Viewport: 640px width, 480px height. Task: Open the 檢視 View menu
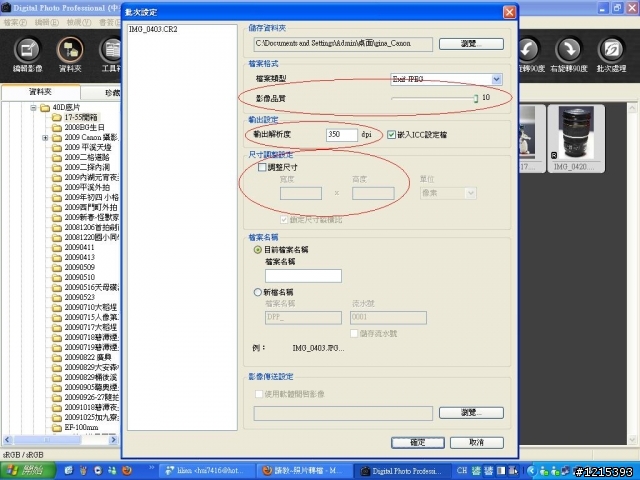(x=79, y=22)
